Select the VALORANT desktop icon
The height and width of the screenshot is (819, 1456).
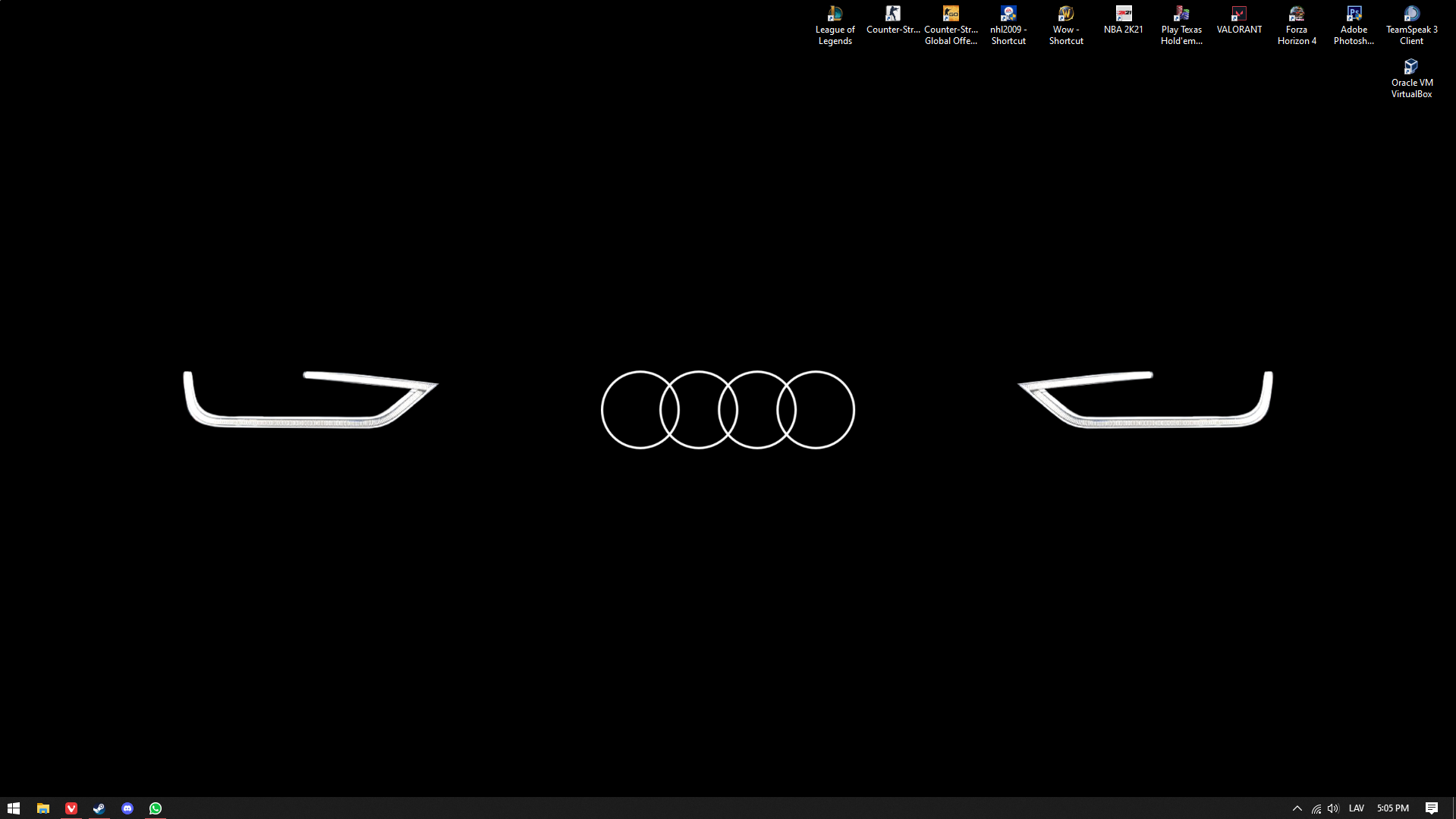tap(1239, 20)
